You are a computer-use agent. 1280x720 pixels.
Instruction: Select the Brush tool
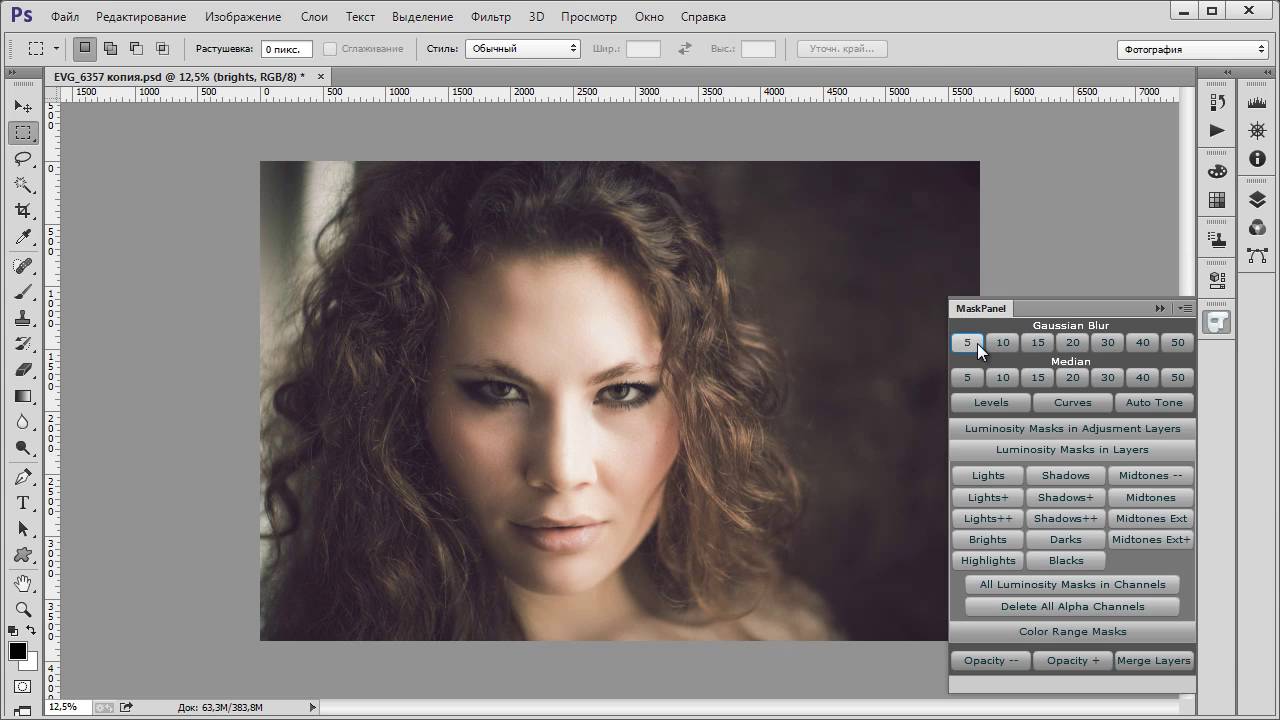pos(23,292)
